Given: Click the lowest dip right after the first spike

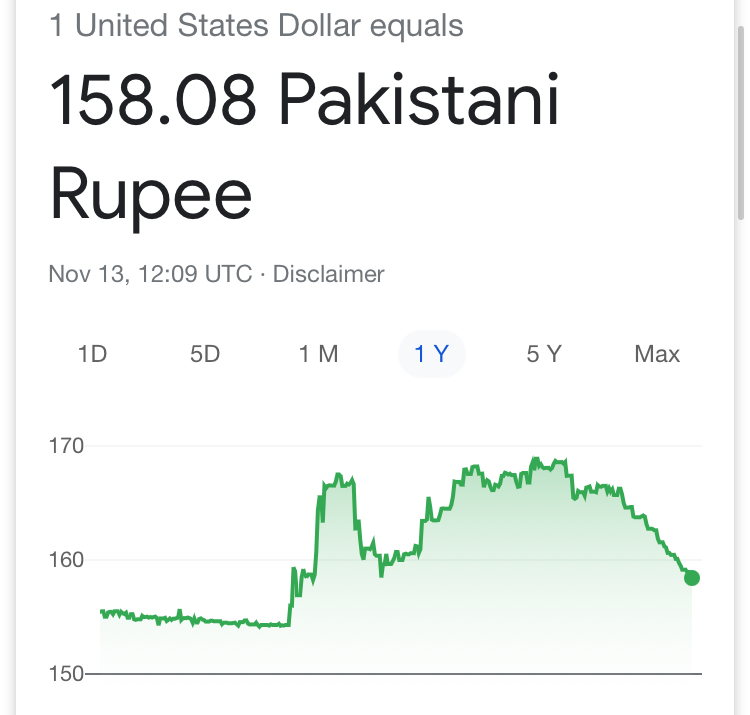Looking at the screenshot, I should tap(381, 575).
